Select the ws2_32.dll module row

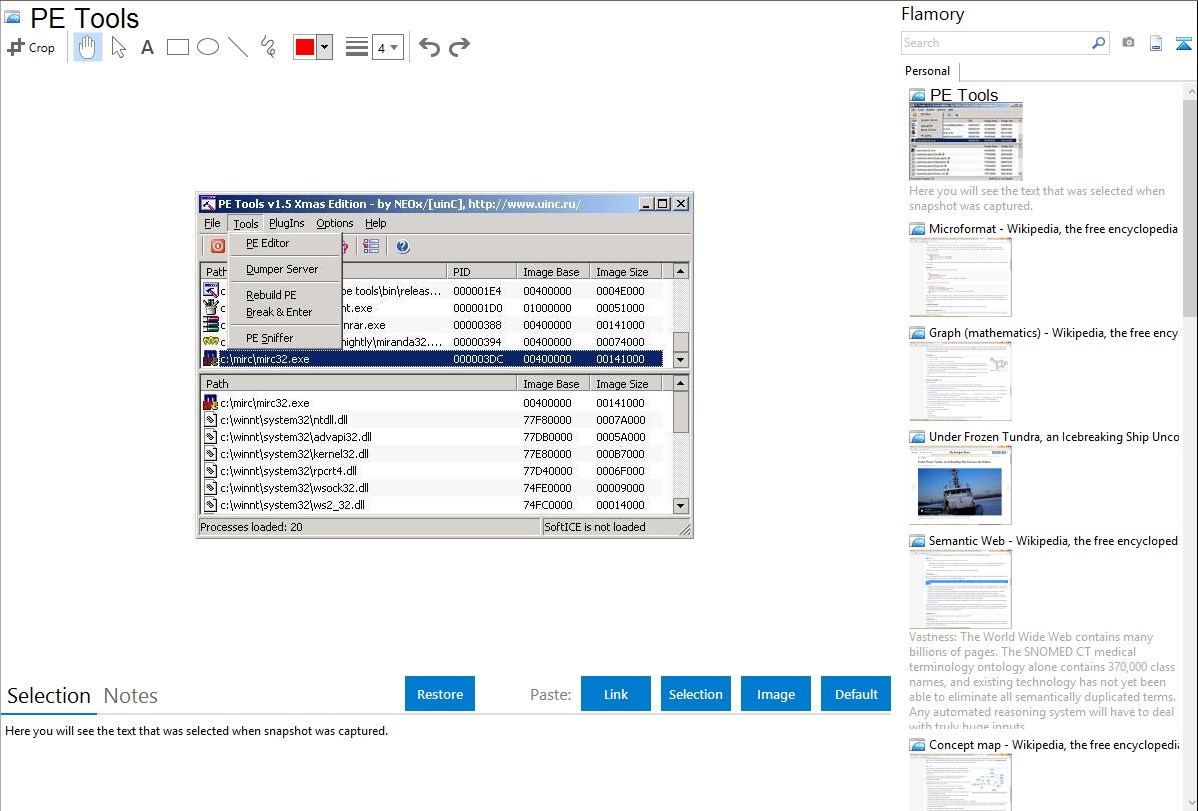(x=432, y=505)
